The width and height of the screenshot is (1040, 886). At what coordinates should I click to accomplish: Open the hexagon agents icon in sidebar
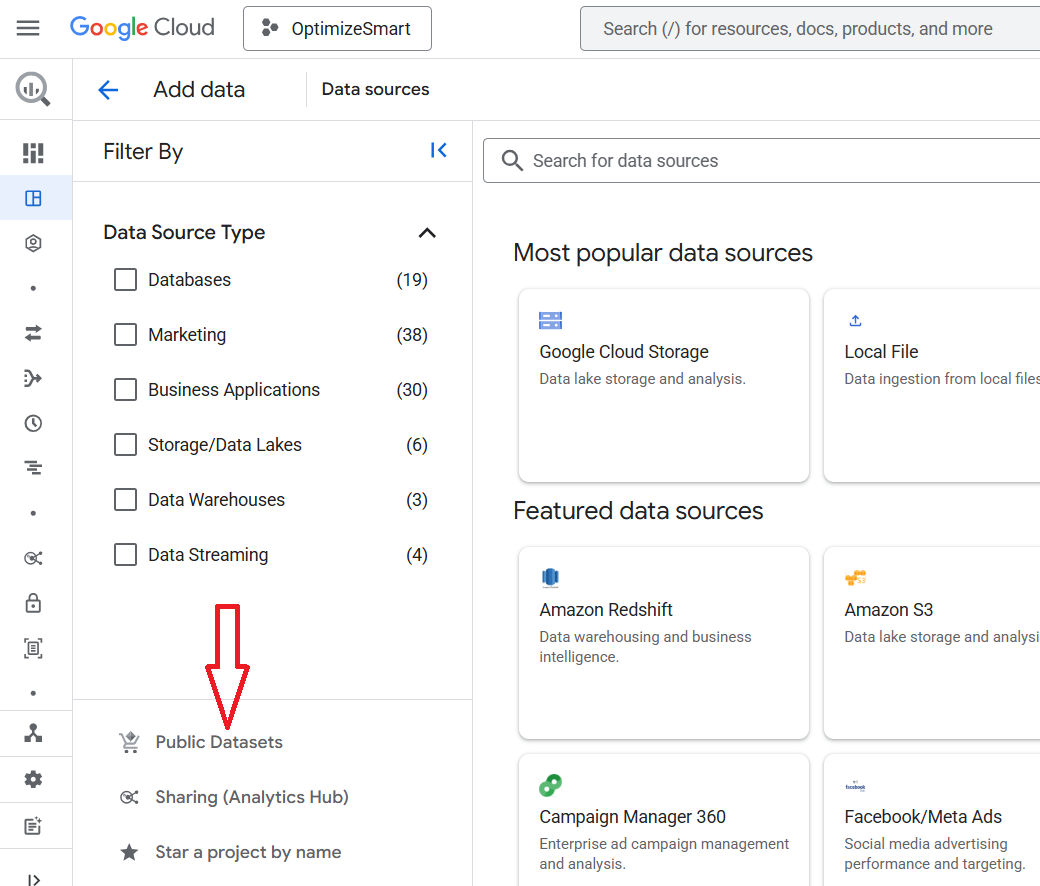pyautogui.click(x=33, y=243)
